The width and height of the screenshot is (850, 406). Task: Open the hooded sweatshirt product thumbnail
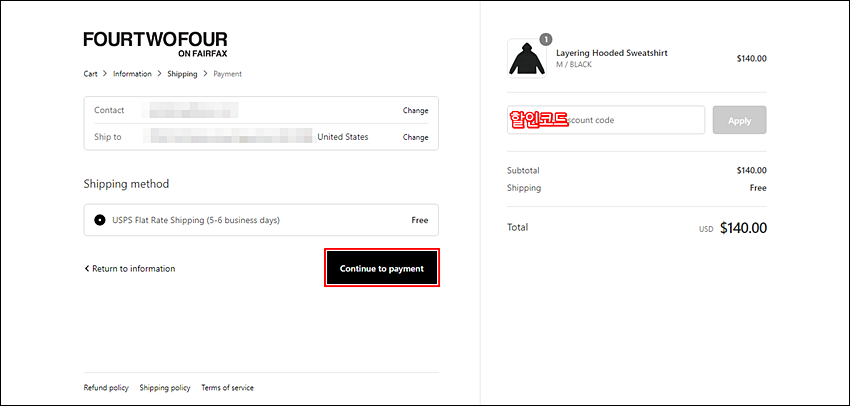tap(527, 58)
